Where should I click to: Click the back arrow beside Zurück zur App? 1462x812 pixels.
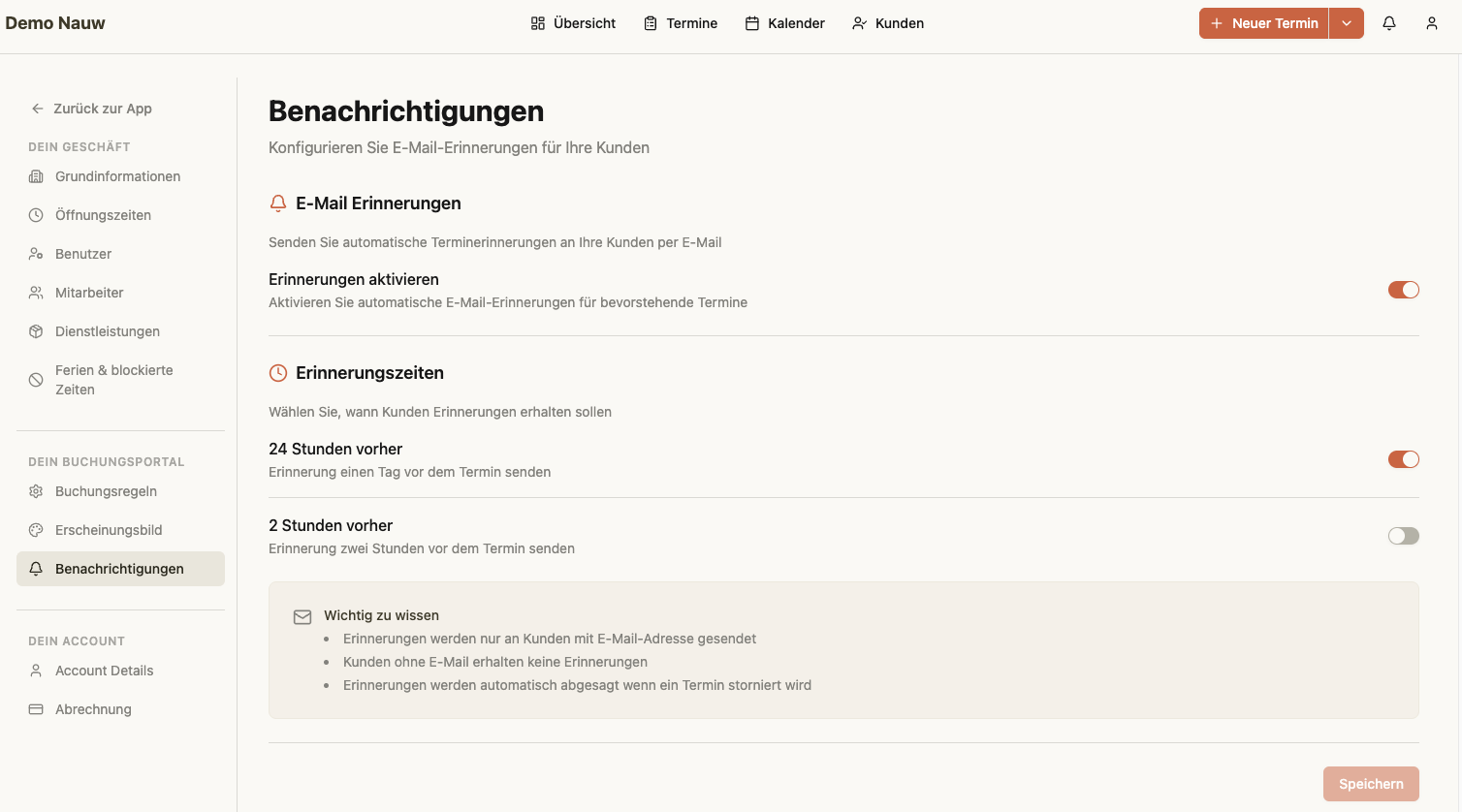pos(38,109)
